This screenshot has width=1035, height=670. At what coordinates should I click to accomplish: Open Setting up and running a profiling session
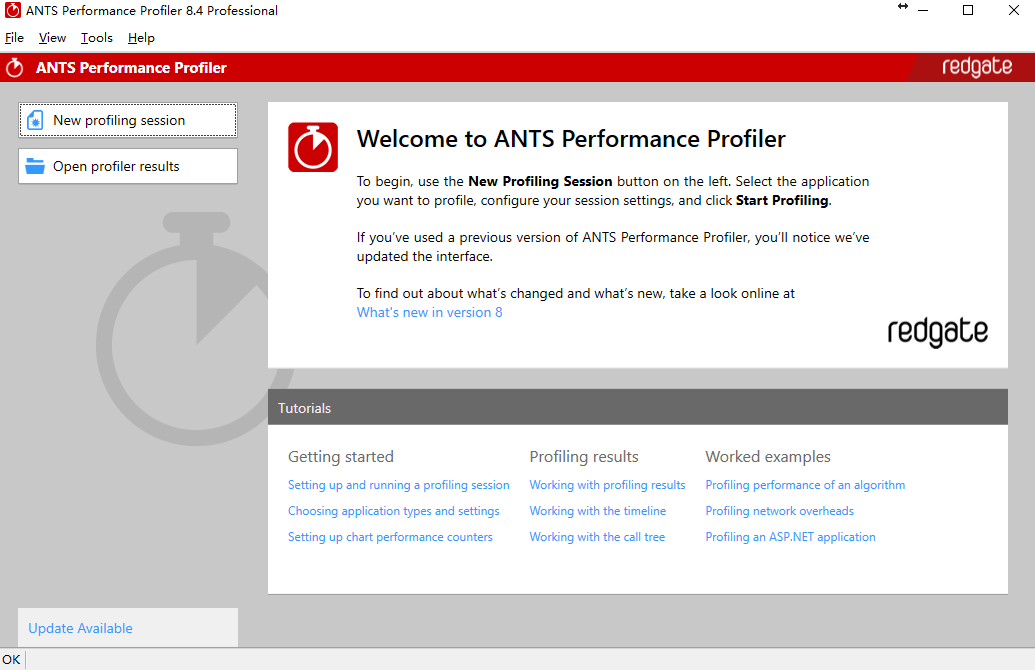(x=399, y=485)
